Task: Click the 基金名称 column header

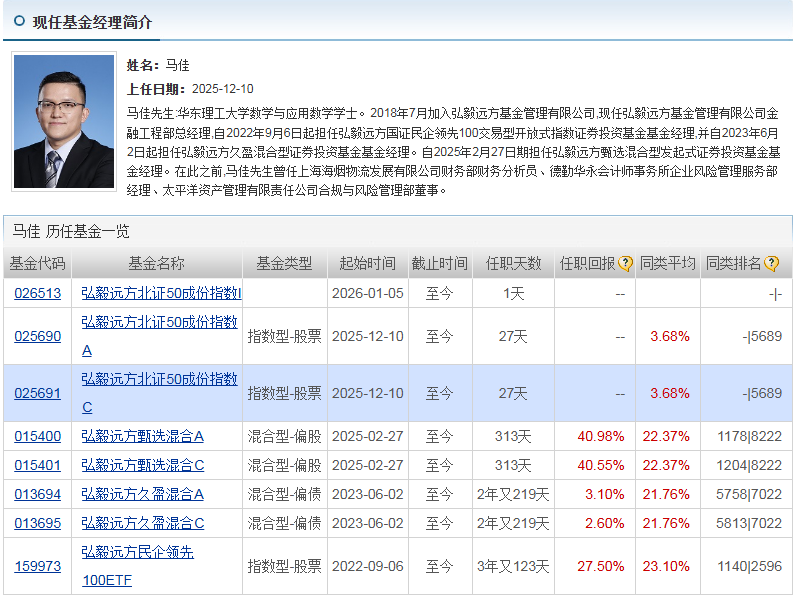Action: pos(157,264)
